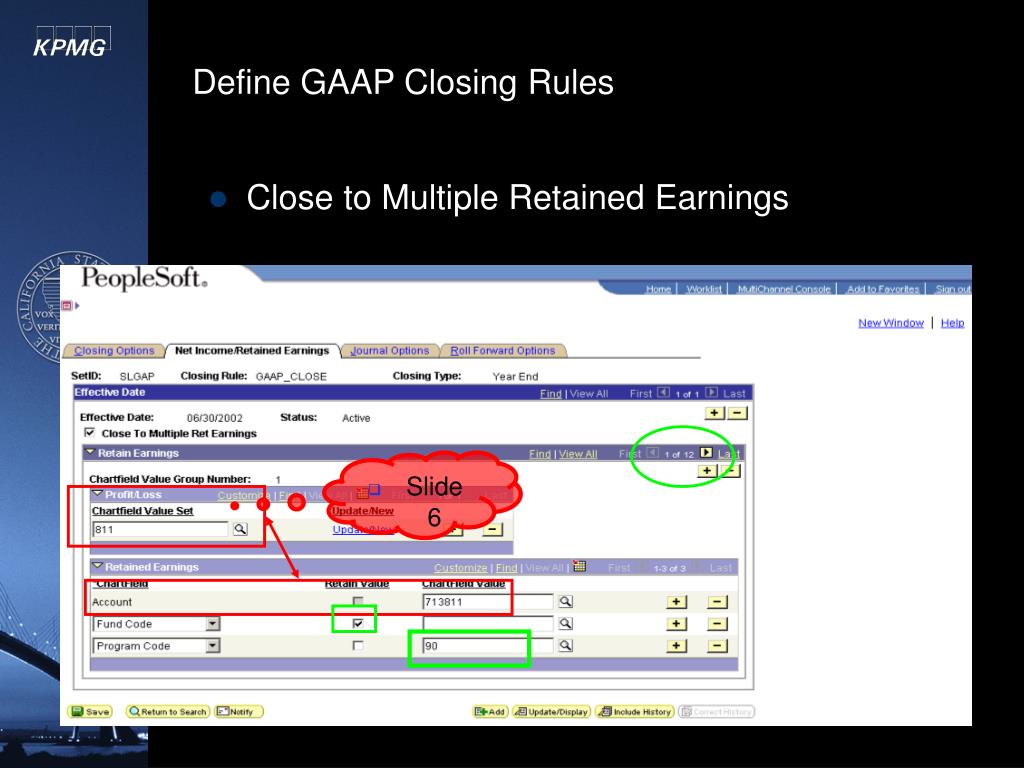This screenshot has width=1024, height=768.
Task: Show previous Retain Earnings row arrow
Action: click(652, 453)
